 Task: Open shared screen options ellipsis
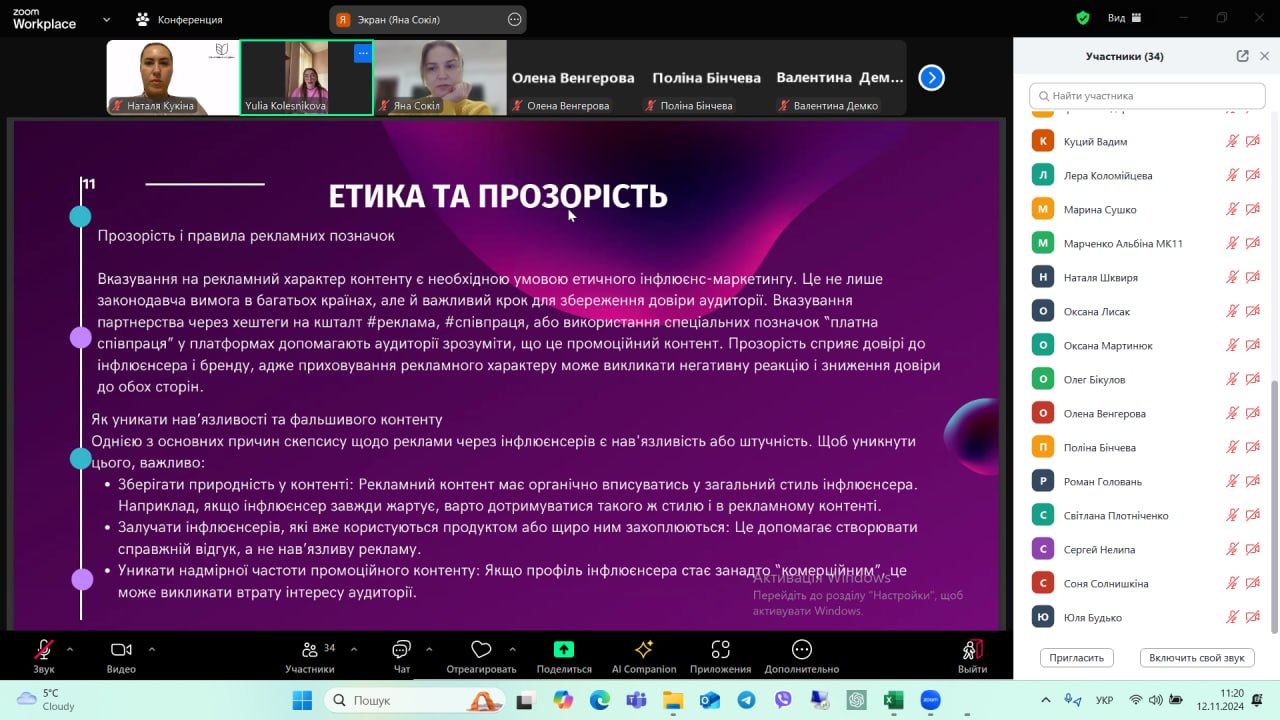515,19
